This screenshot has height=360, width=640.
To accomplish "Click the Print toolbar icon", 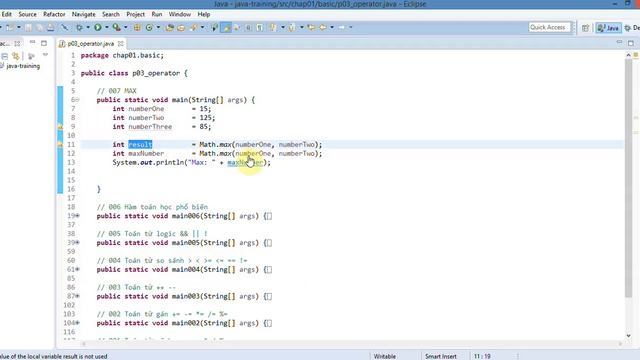I will (51, 27).
